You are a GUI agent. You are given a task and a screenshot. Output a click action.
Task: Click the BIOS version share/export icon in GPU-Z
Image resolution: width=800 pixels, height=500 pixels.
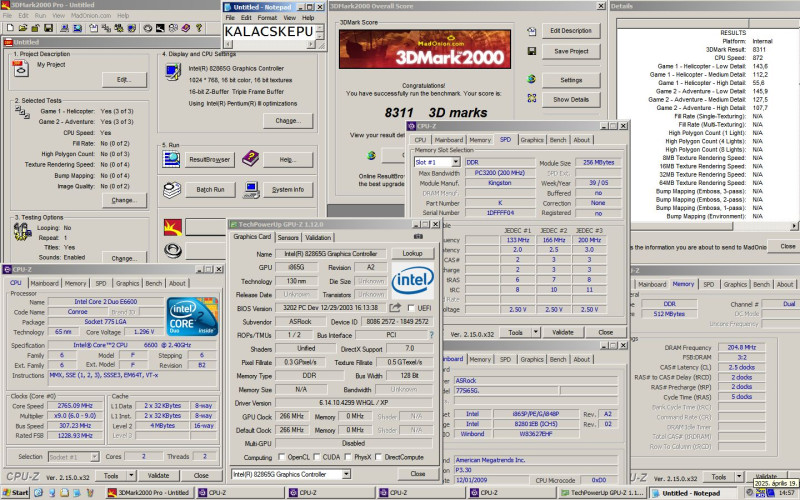point(395,308)
